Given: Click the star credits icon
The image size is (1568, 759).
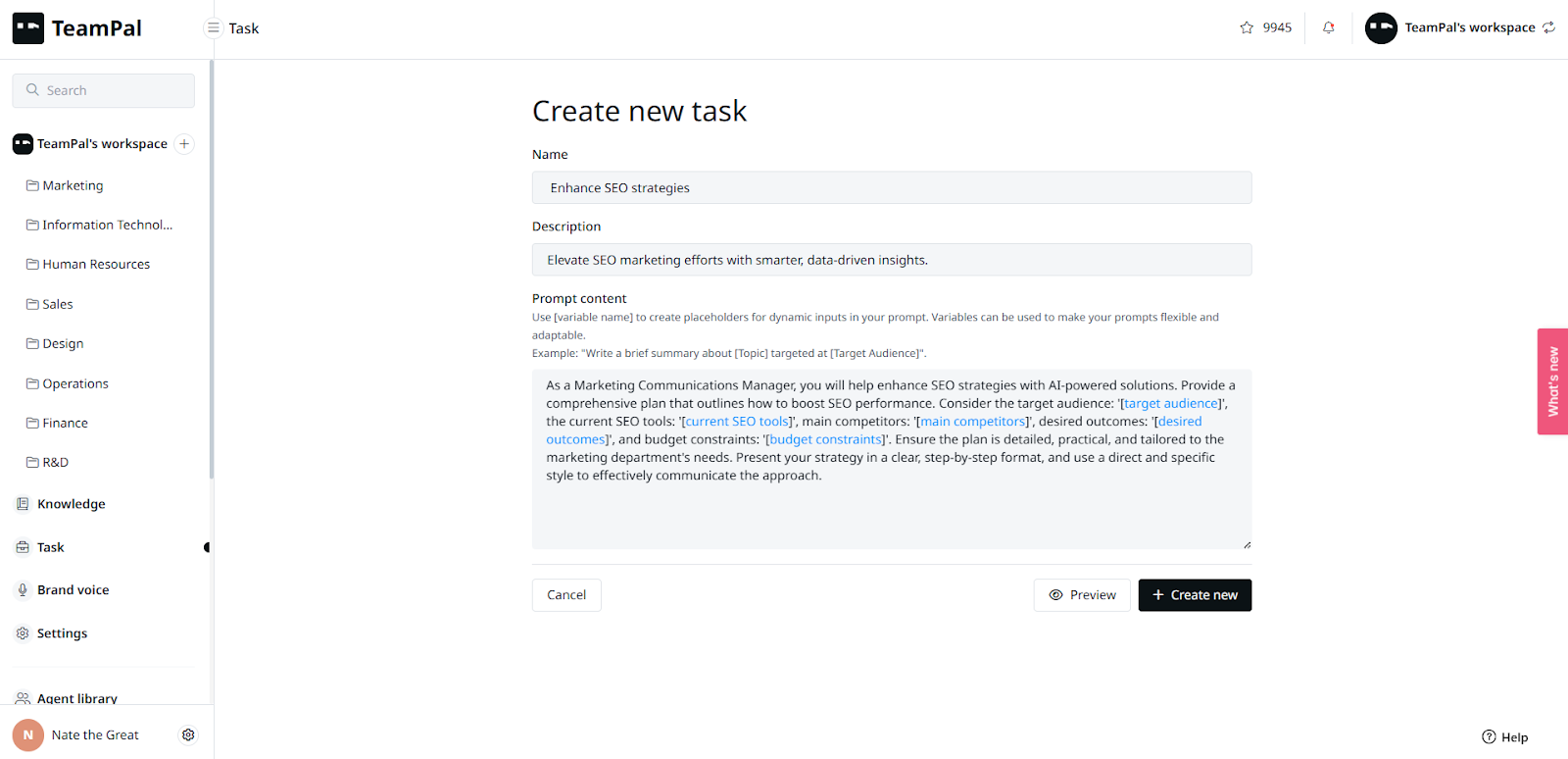Looking at the screenshot, I should (x=1247, y=27).
